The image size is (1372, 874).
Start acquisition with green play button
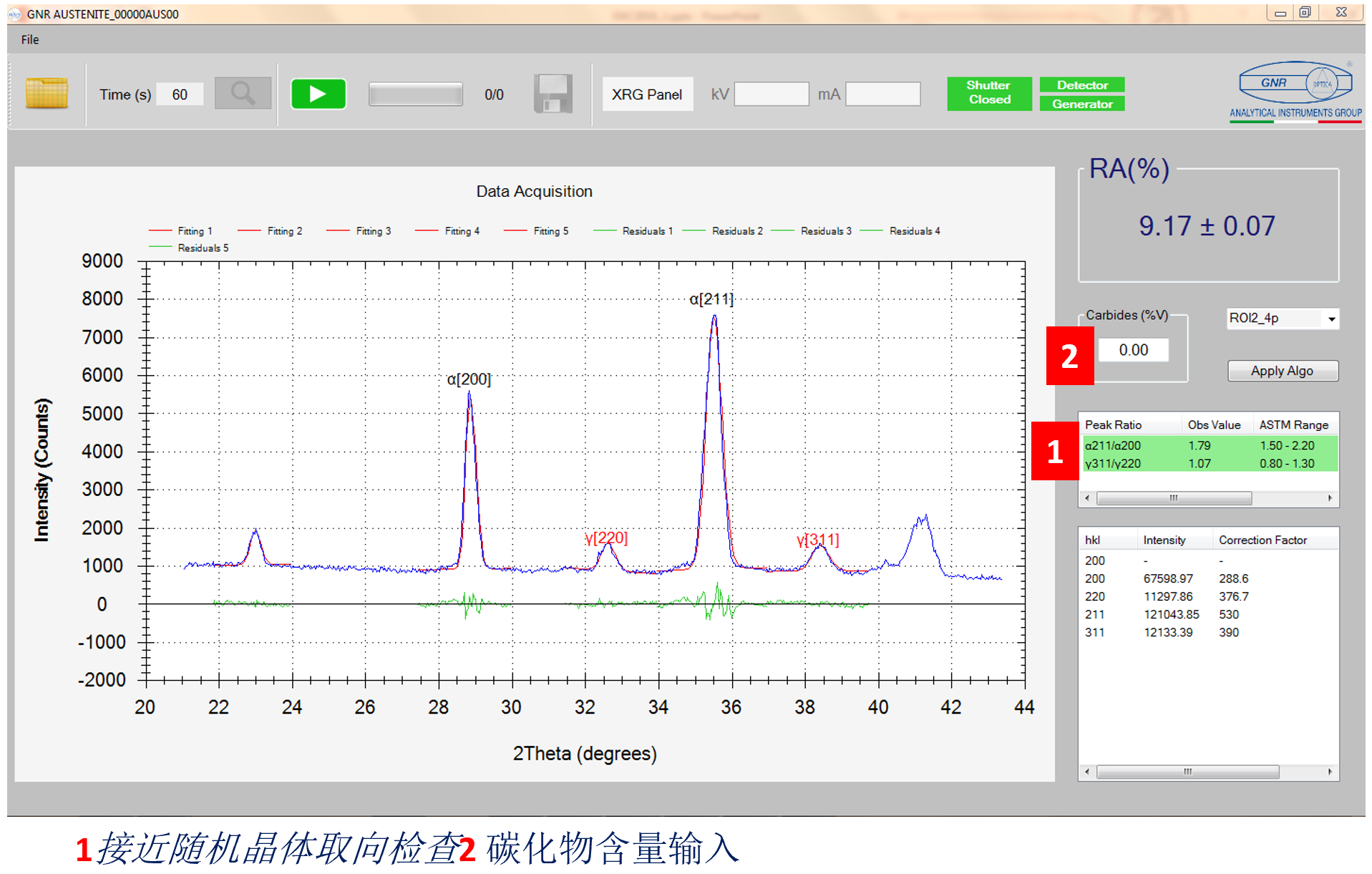tap(318, 94)
